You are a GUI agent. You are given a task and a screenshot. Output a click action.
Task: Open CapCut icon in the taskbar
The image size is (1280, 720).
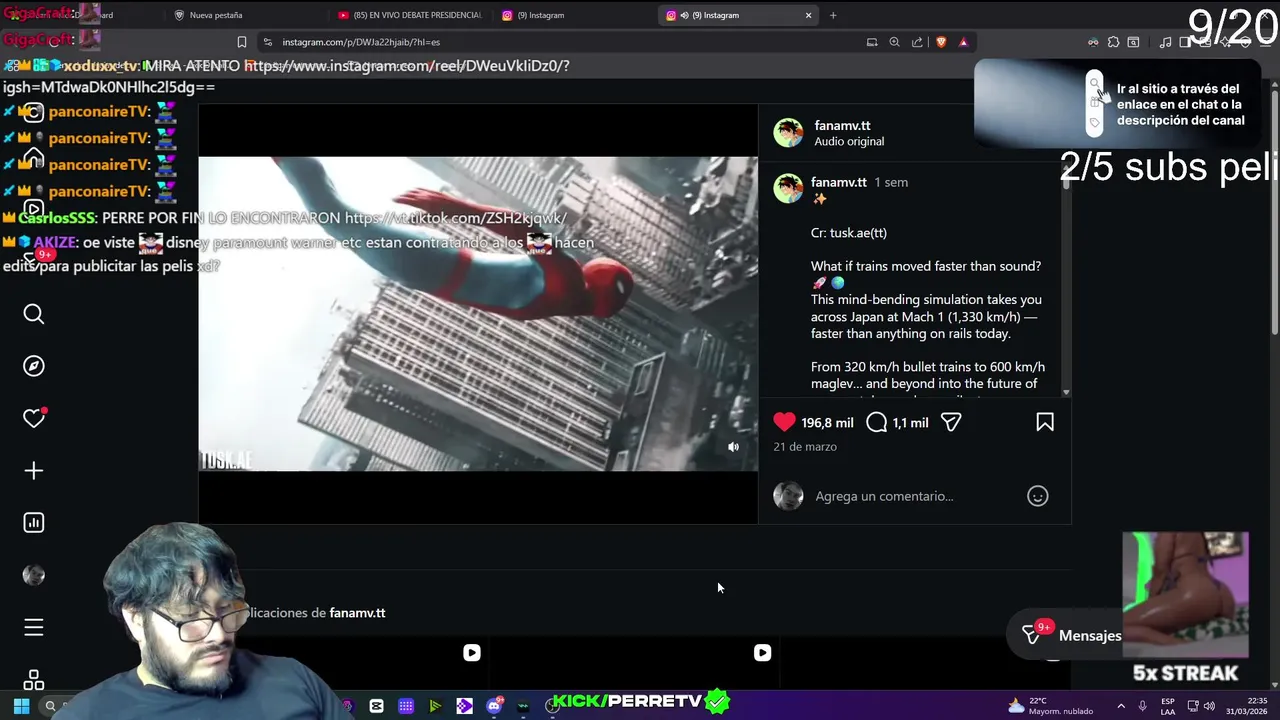(x=376, y=706)
